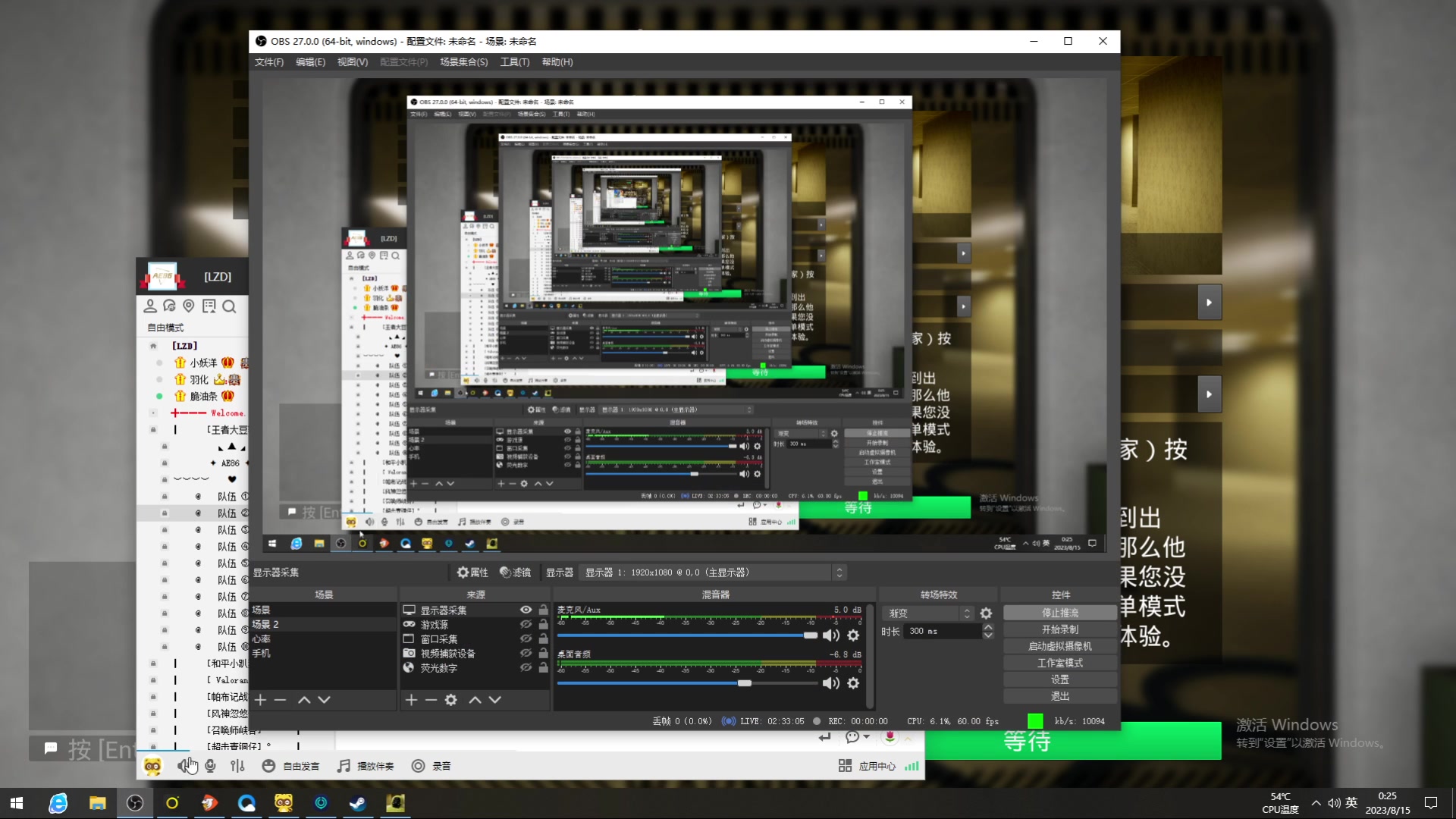Increase 时长 duration with up arrow

point(987,627)
